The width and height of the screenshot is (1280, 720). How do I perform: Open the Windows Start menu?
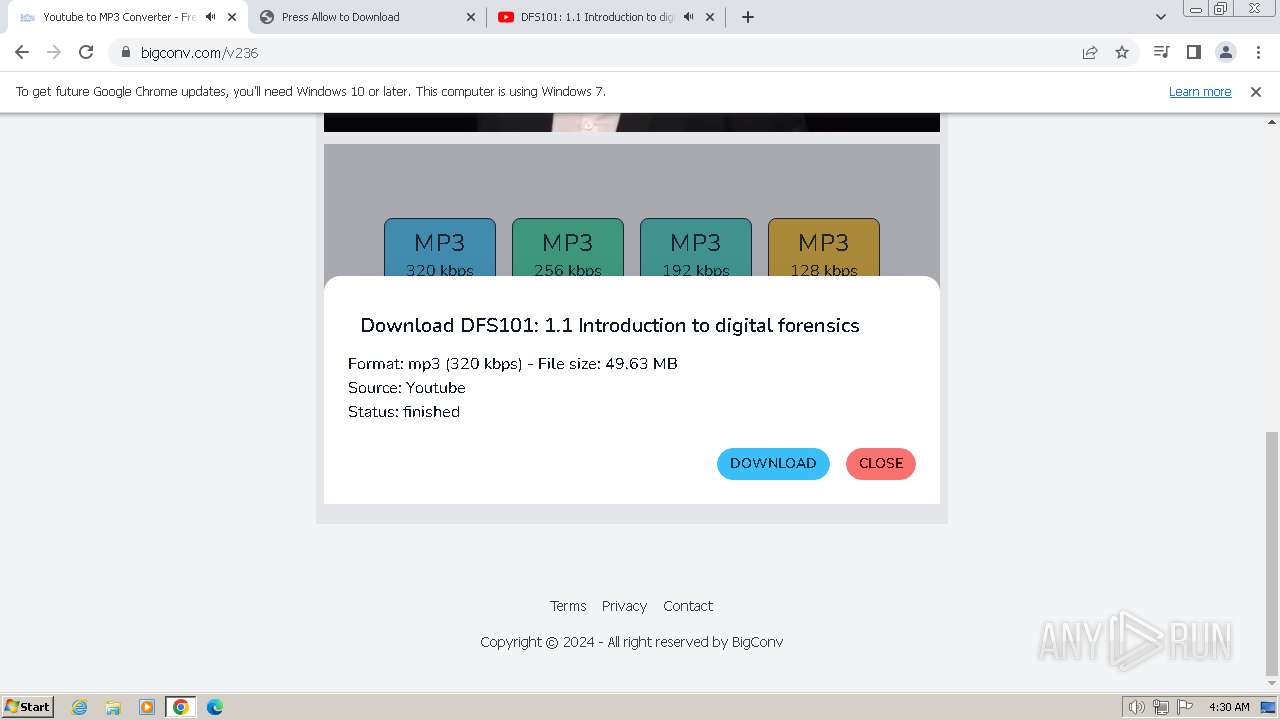(x=27, y=706)
